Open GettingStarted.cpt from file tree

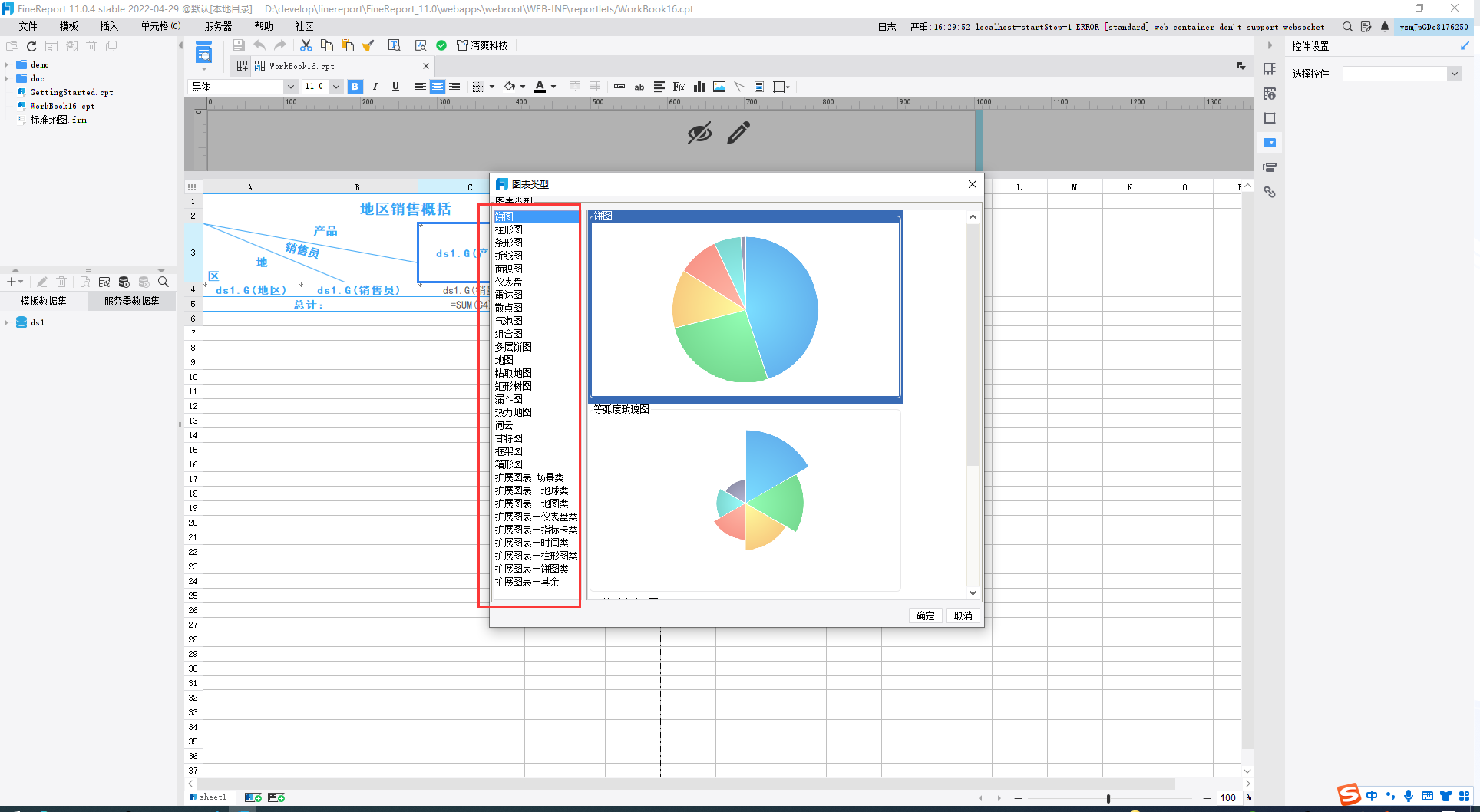point(71,92)
